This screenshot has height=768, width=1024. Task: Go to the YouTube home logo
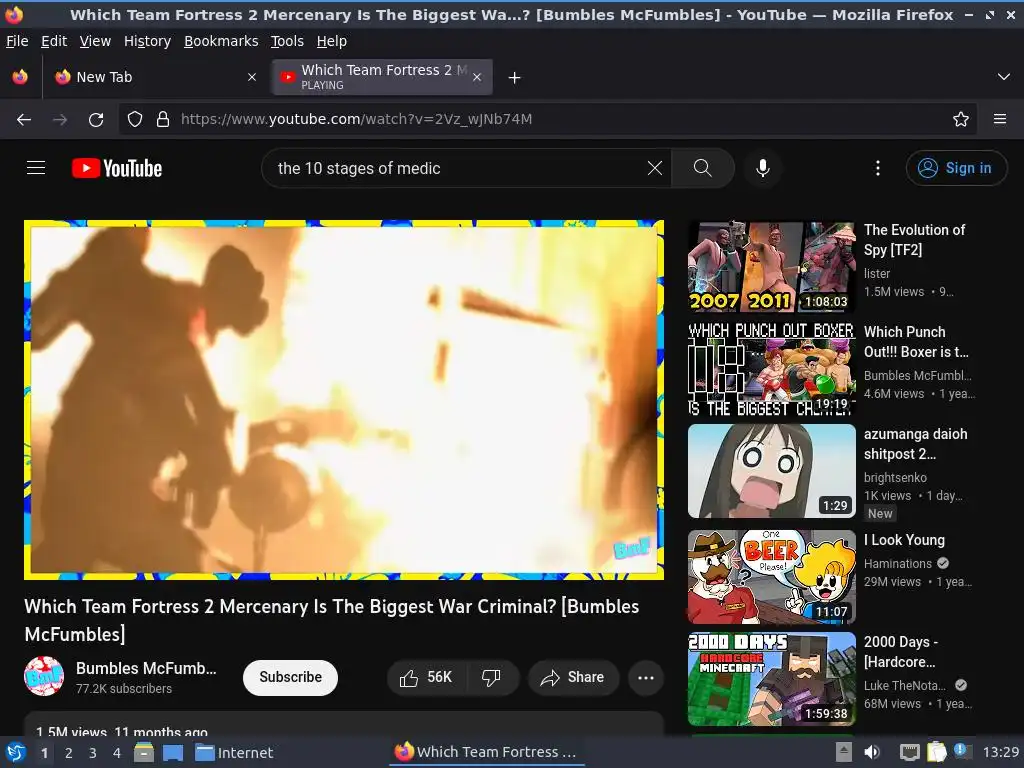click(x=117, y=168)
